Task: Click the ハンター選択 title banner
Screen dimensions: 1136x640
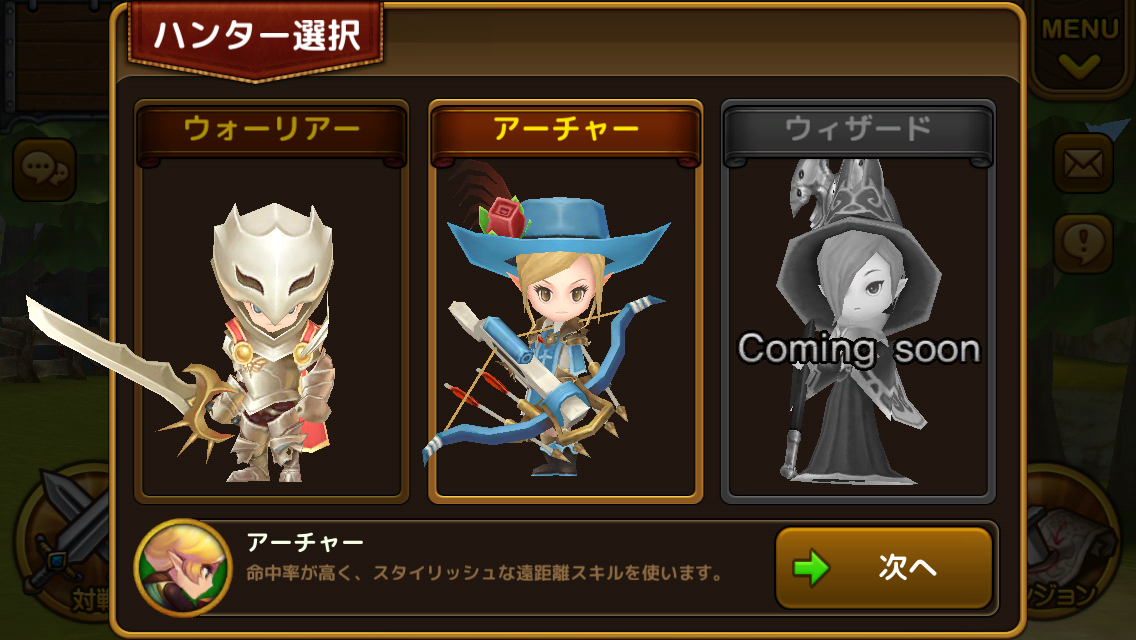Action: (x=256, y=36)
